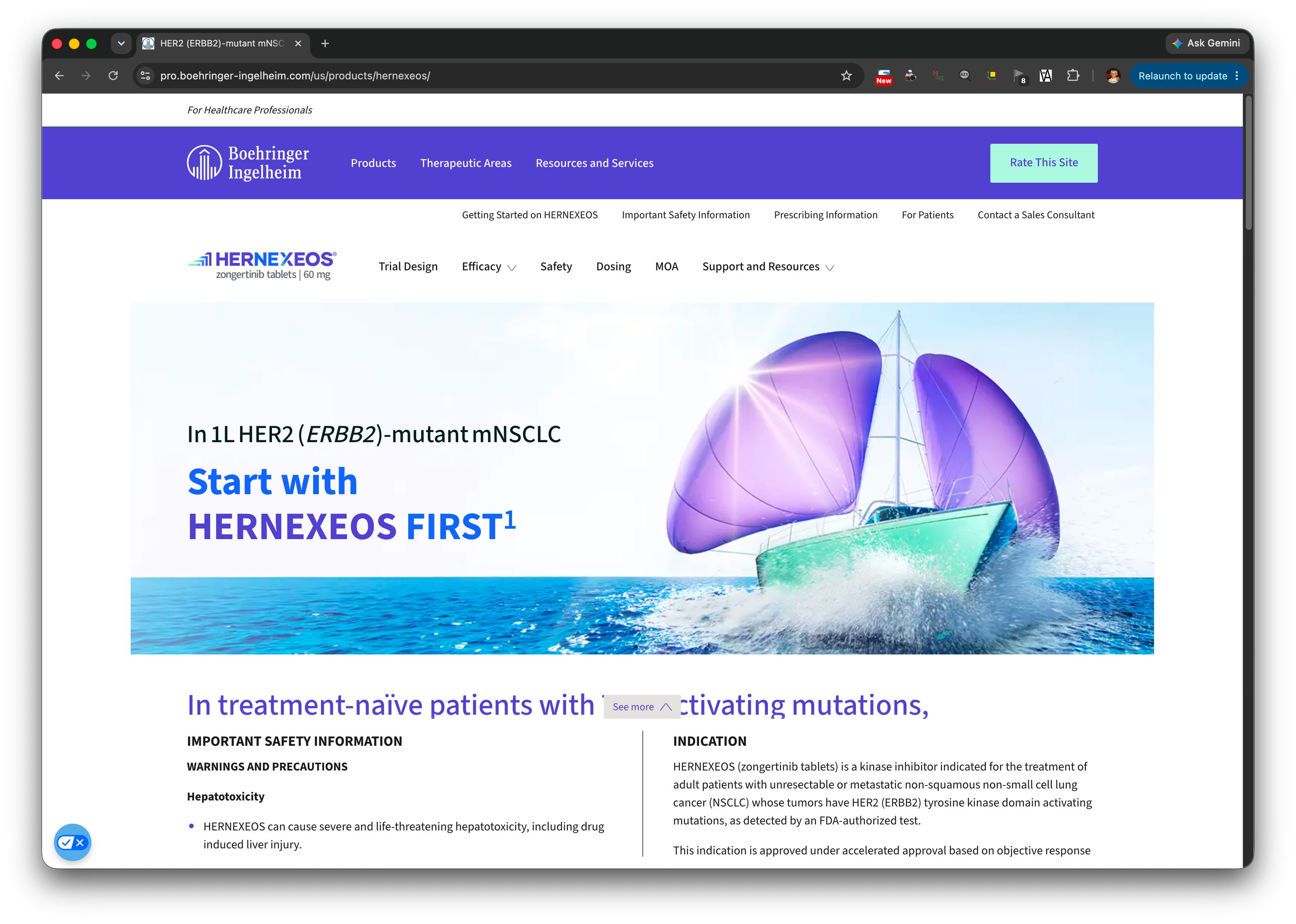
Task: Open a new browser tab
Action: point(325,43)
